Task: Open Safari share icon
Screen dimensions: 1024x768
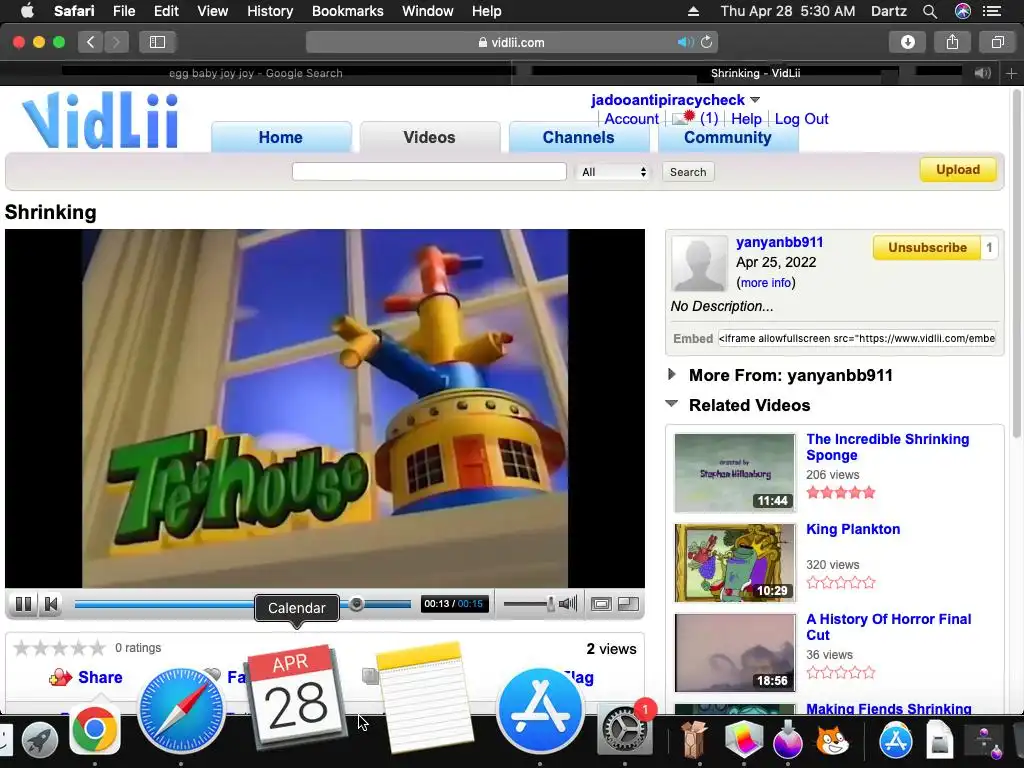Action: (952, 42)
